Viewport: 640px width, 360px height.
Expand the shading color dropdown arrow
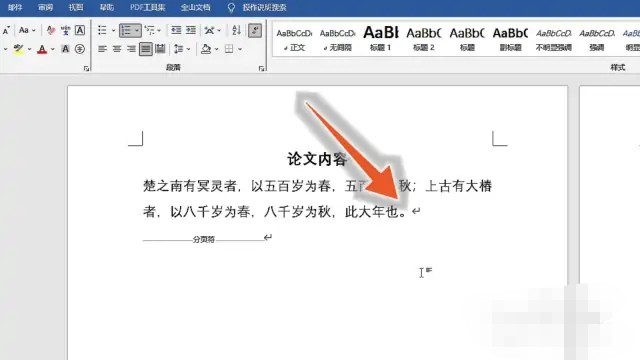pyautogui.click(x=216, y=49)
